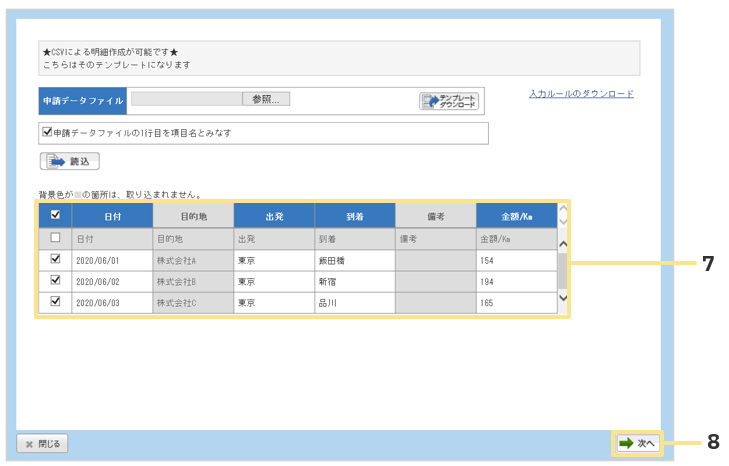Image resolution: width=729 pixels, height=466 pixels.
Task: Click the file path input field
Action: [x=186, y=100]
